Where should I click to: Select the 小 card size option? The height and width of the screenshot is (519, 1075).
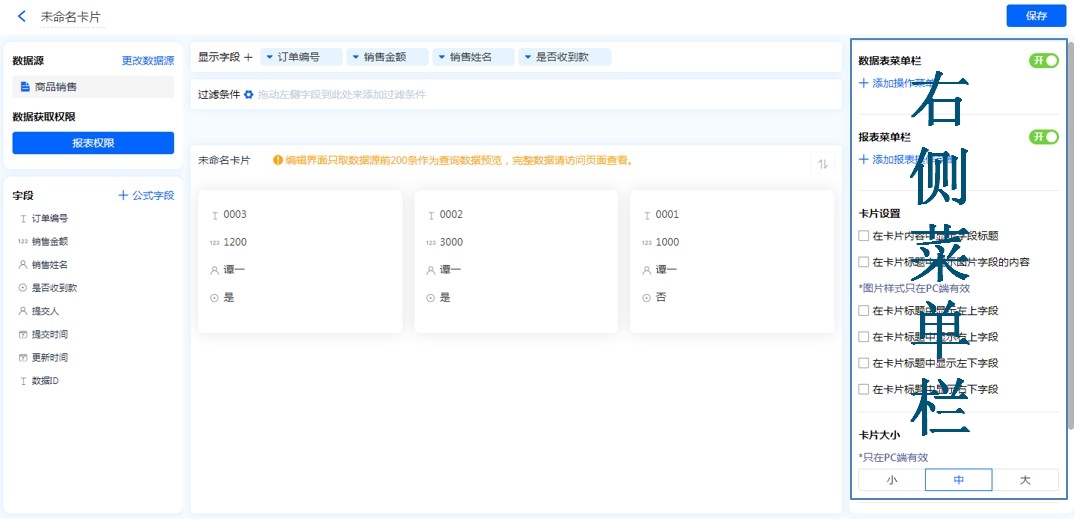click(x=891, y=480)
